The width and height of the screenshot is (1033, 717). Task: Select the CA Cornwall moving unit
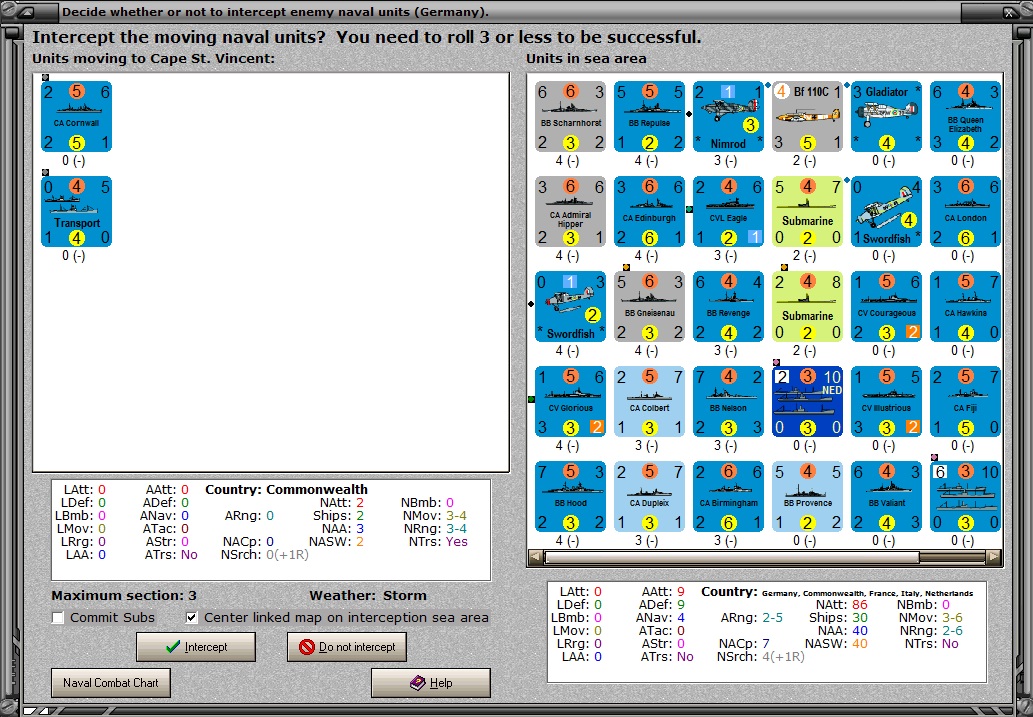point(76,117)
